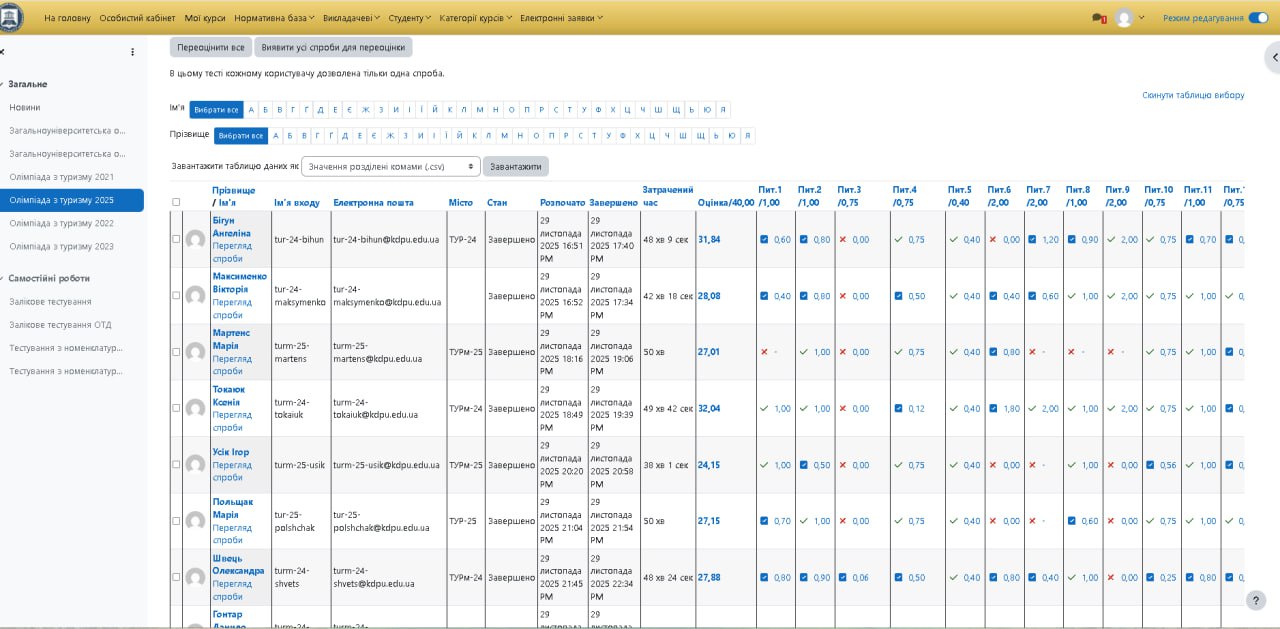The height and width of the screenshot is (629, 1280).
Task: Click the Скинути таблицю вибору link
Action: pyautogui.click(x=1193, y=96)
